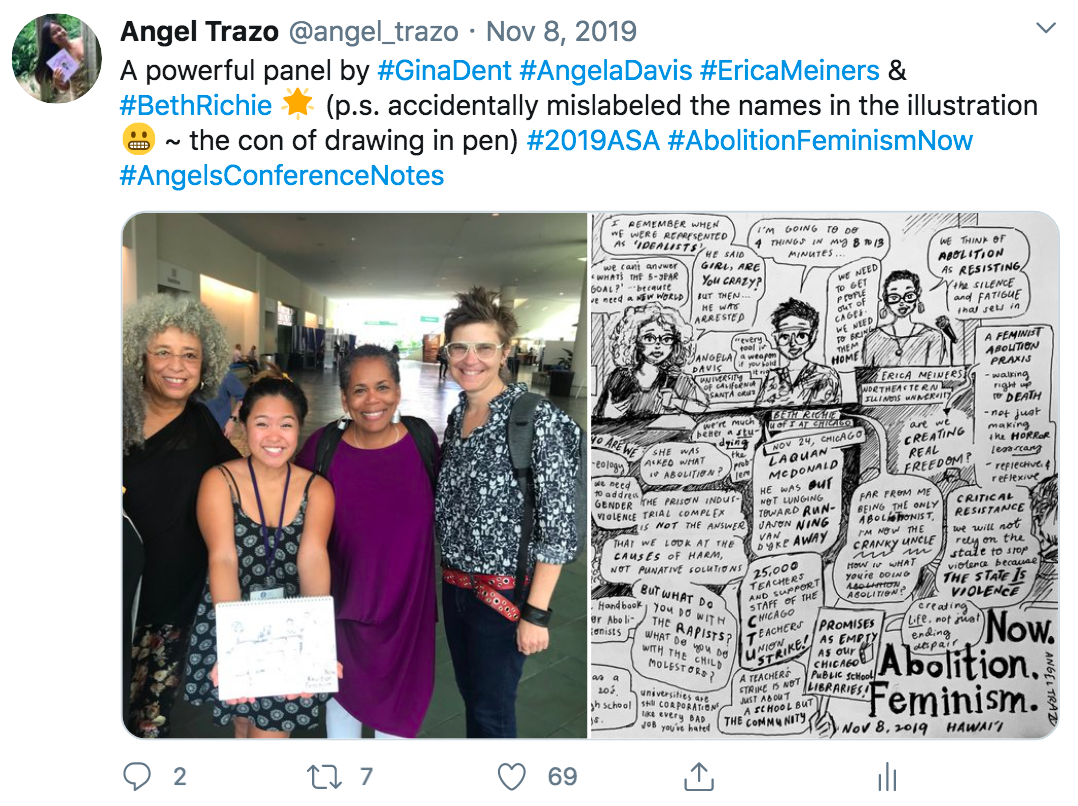Open the @angel_trazo handle
Viewport: 1078px width, 806px height.
(x=373, y=32)
